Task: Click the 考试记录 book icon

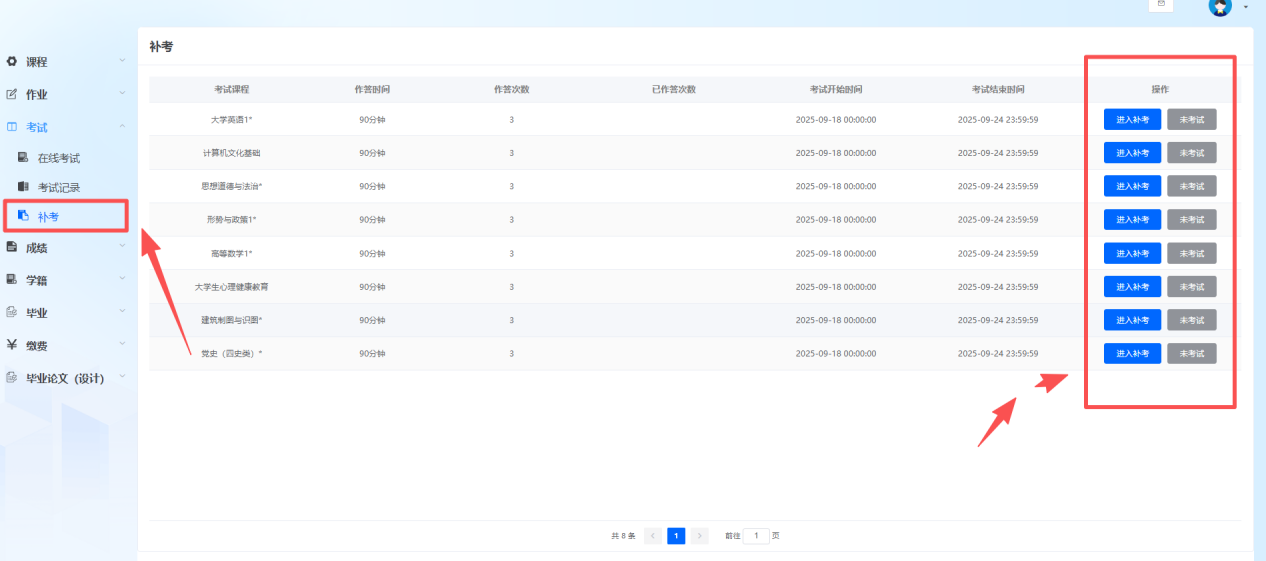Action: coord(23,187)
